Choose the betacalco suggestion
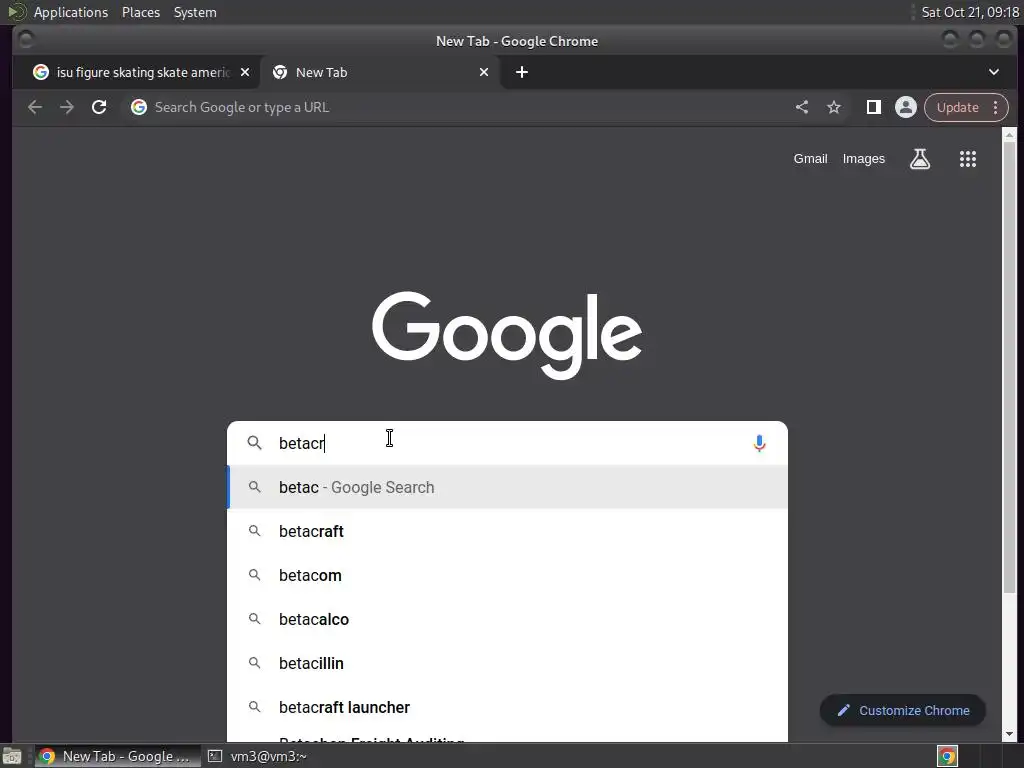Viewport: 1024px width, 768px height. coord(507,619)
